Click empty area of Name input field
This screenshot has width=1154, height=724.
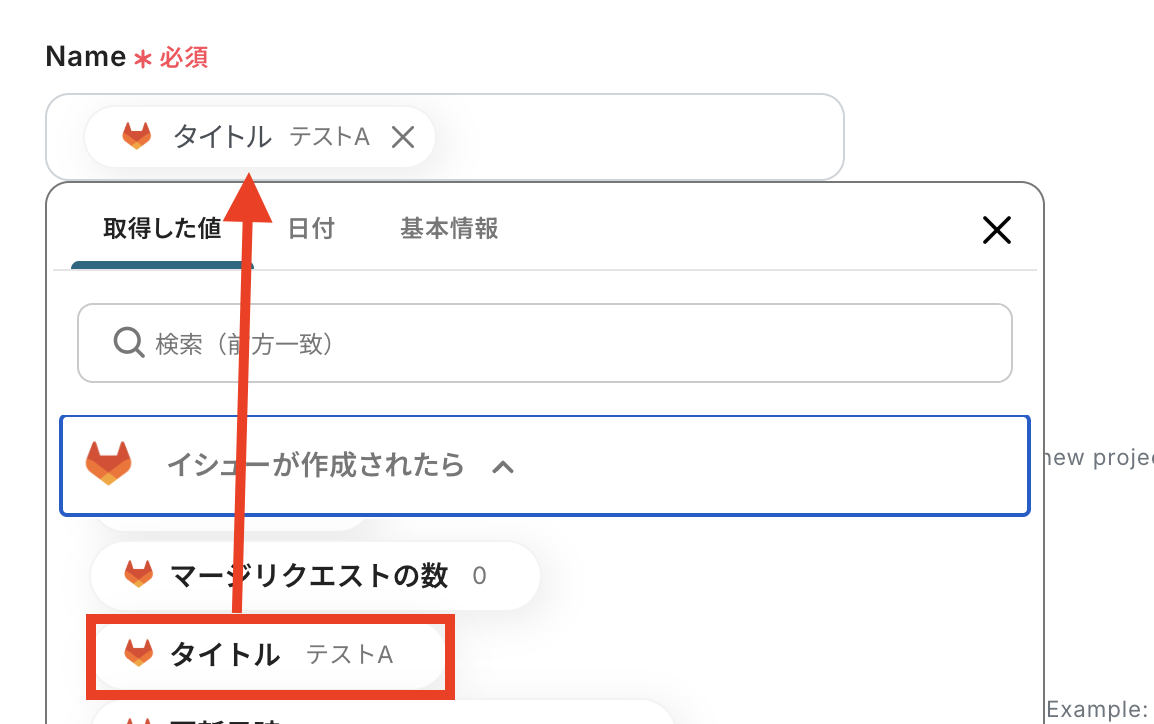click(640, 137)
